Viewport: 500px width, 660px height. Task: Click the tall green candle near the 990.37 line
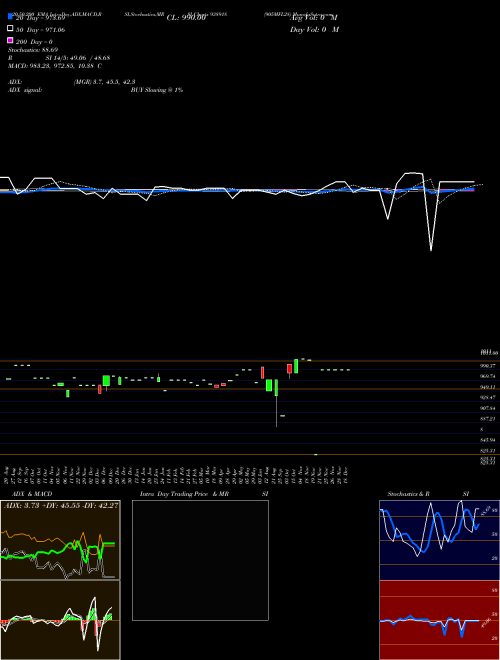[296, 366]
